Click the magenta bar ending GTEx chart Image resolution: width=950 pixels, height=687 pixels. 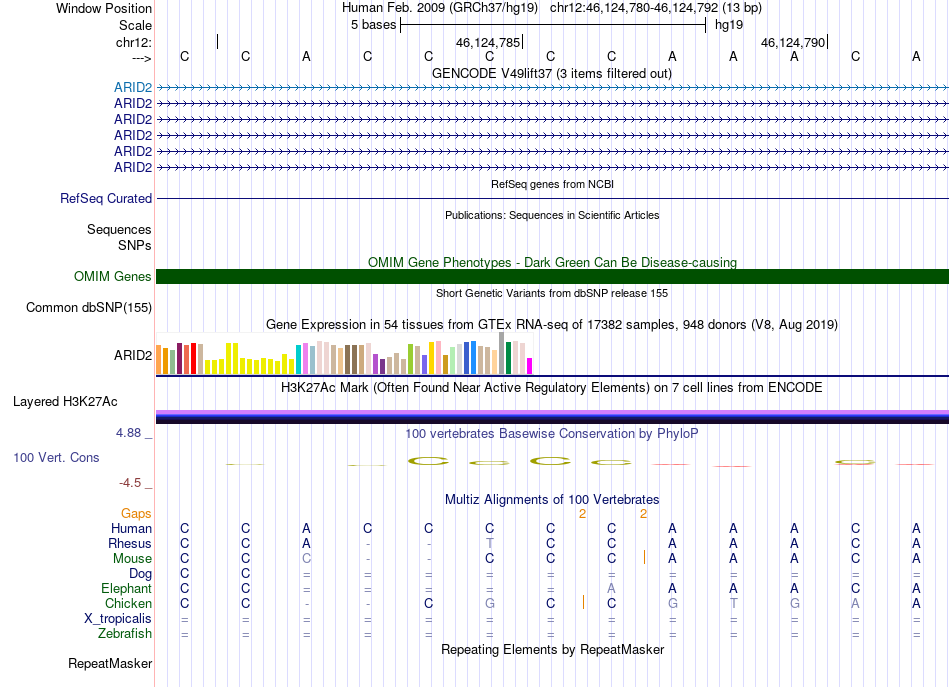click(x=529, y=366)
